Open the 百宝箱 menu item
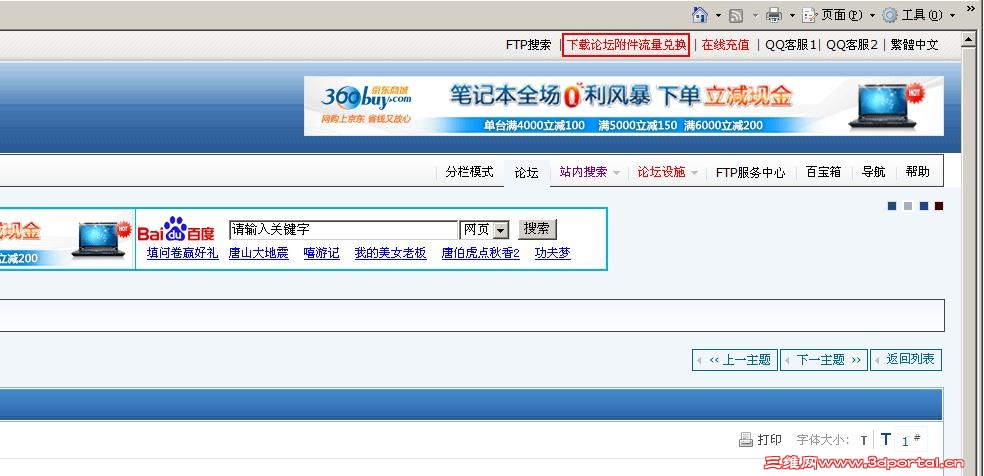984x476 pixels. pyautogui.click(x=823, y=172)
